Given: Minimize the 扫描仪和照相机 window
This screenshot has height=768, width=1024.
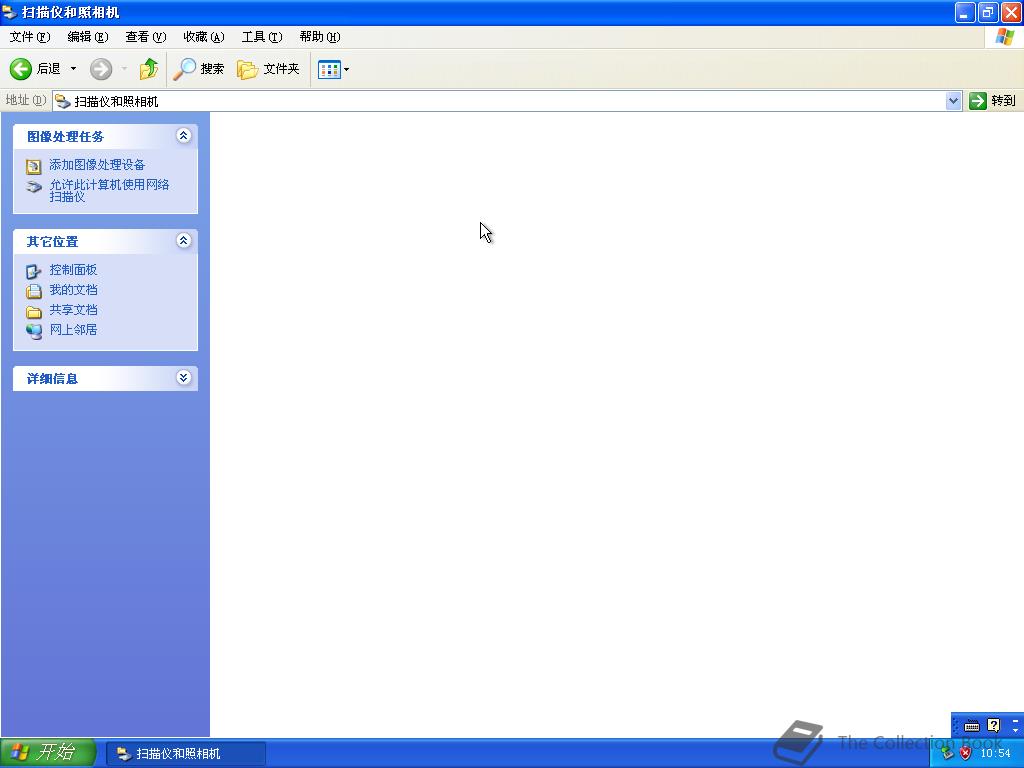Looking at the screenshot, I should click(965, 12).
